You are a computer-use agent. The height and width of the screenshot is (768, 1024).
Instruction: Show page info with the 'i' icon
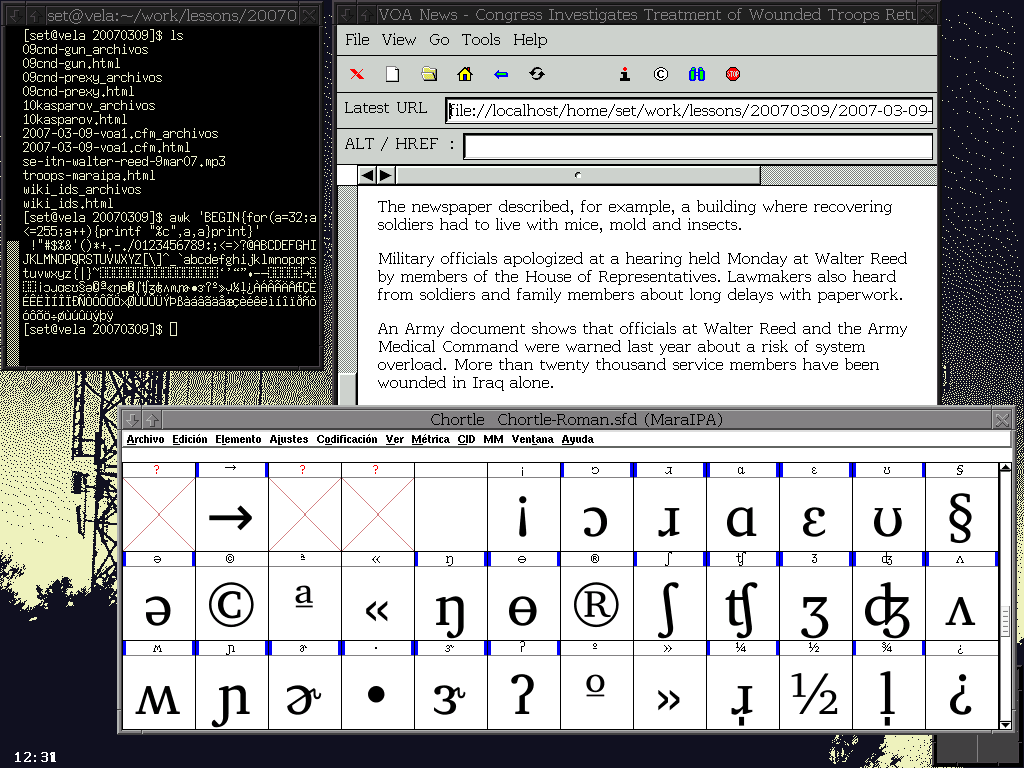[x=625, y=74]
